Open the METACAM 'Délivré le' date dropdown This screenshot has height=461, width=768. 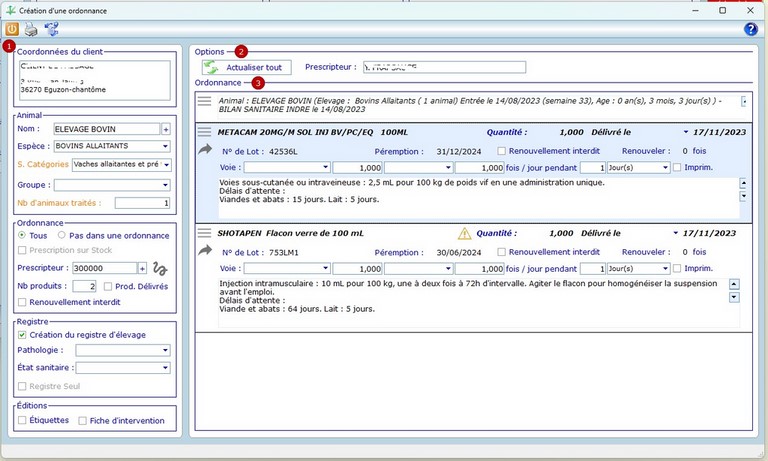tap(686, 131)
